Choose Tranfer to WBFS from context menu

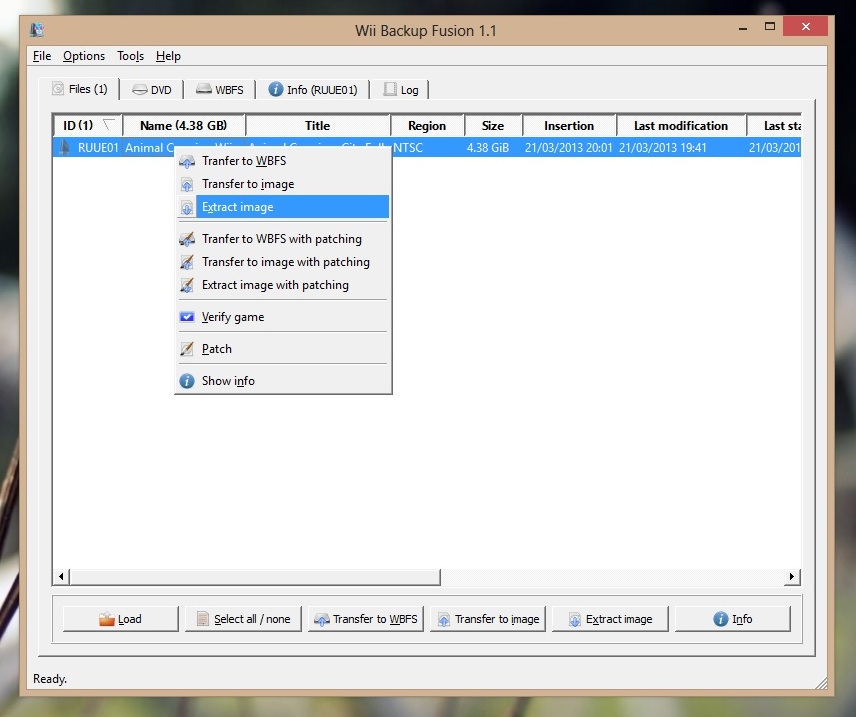tap(283, 161)
